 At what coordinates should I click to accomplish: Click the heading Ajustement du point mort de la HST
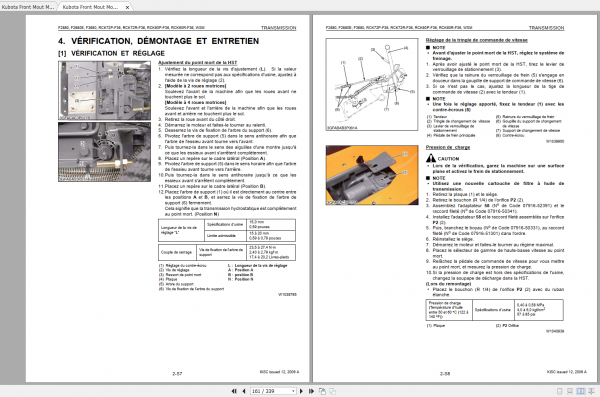pos(197,62)
